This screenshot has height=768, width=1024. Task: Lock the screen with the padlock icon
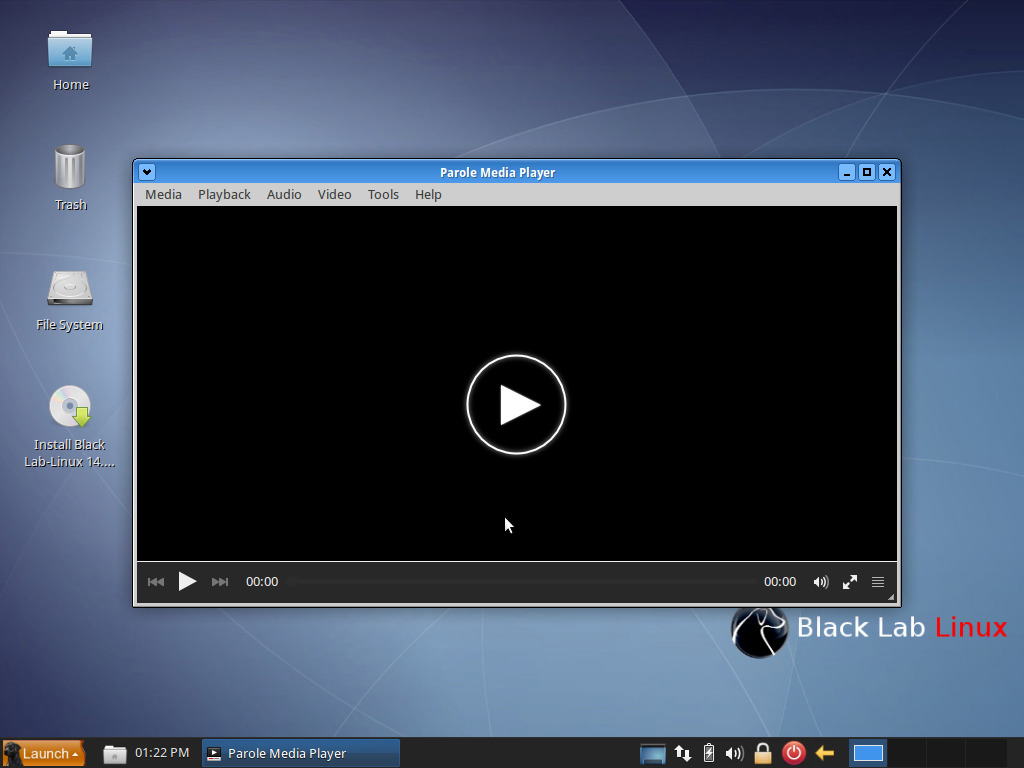tap(763, 753)
